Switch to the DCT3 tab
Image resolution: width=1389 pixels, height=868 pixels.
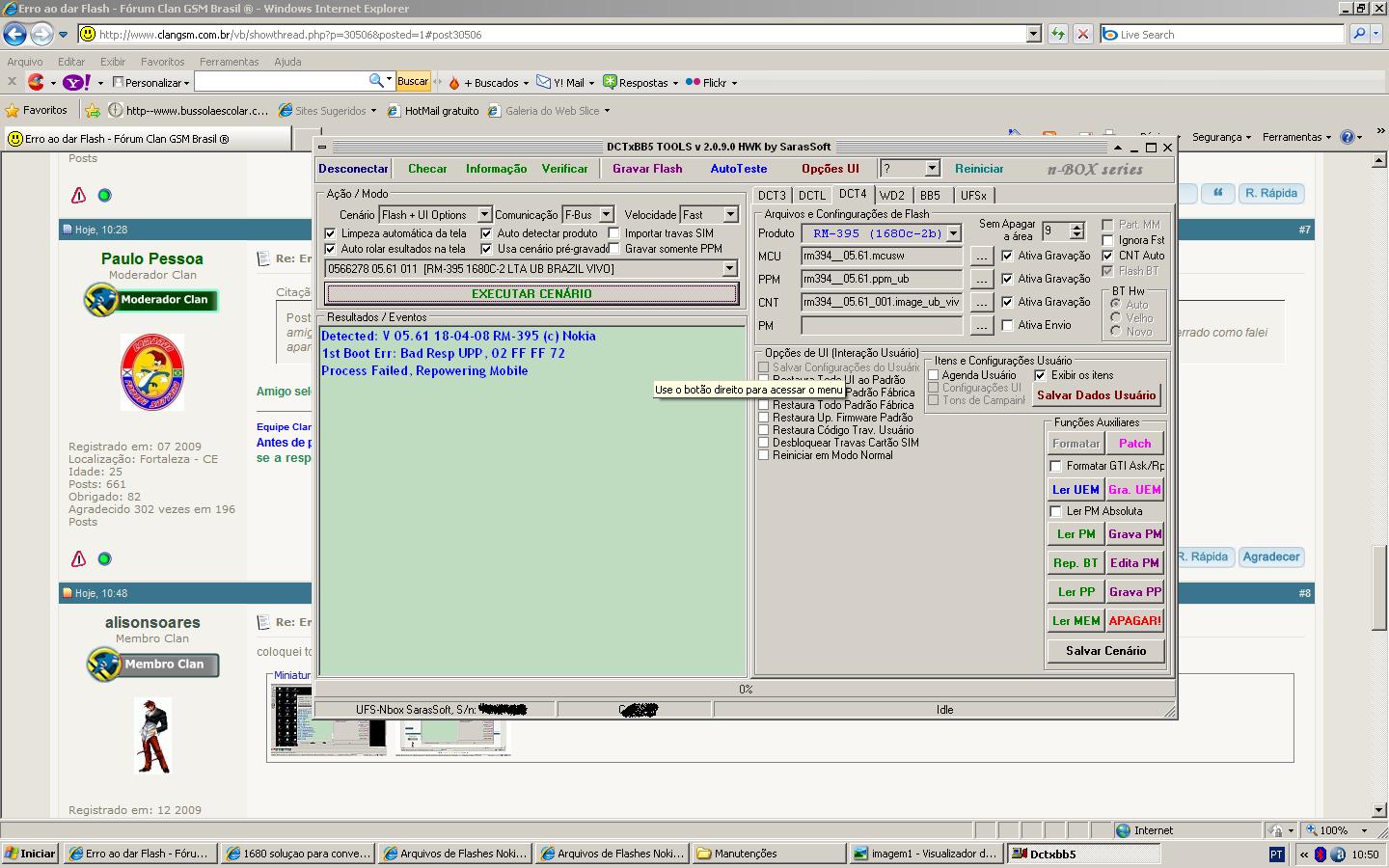(x=772, y=196)
